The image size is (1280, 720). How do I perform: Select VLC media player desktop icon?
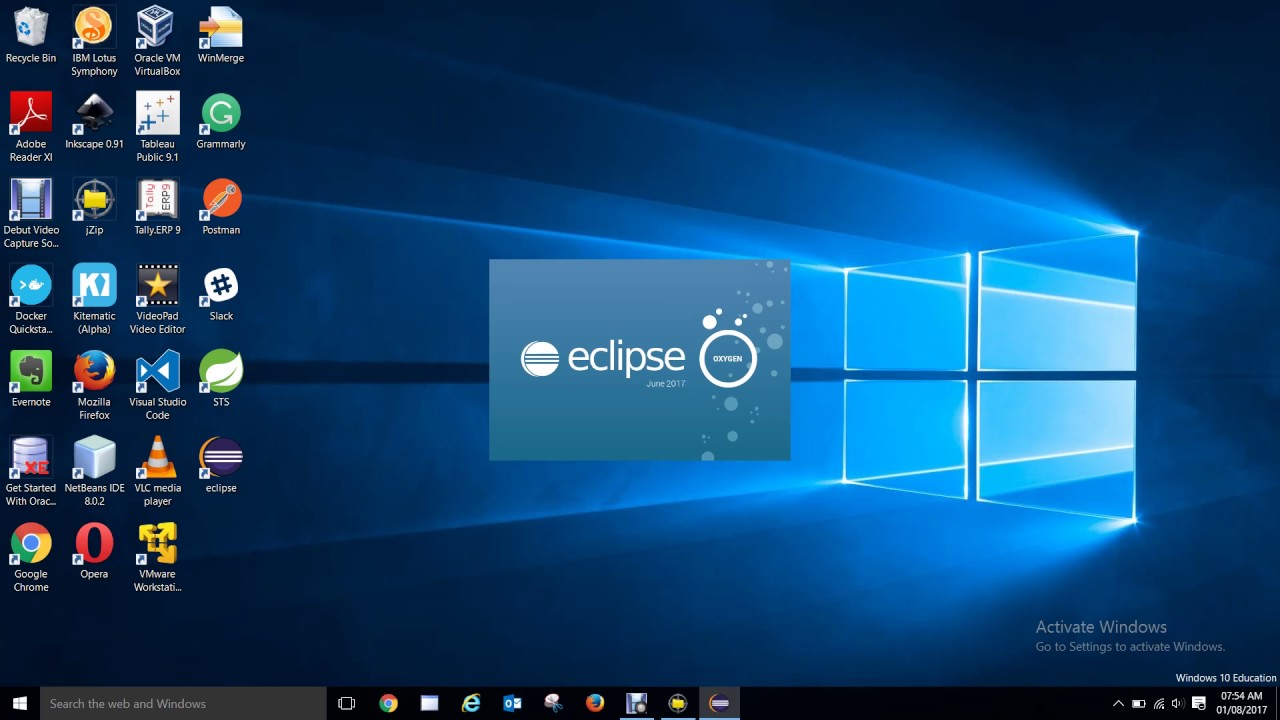click(157, 472)
